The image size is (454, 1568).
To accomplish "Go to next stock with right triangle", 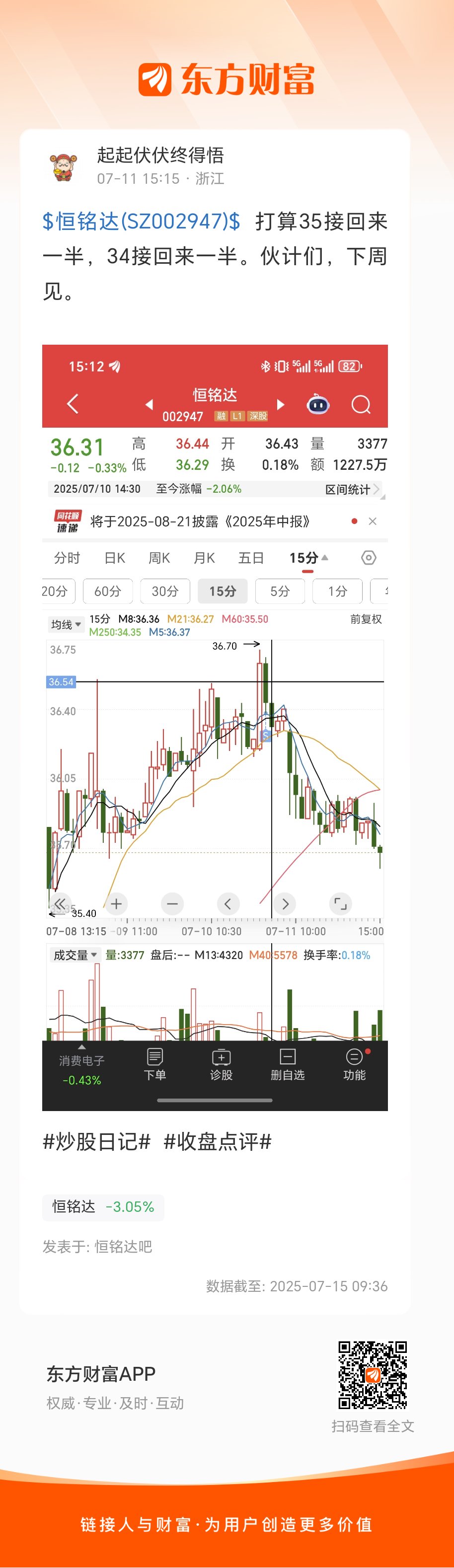I will [281, 404].
